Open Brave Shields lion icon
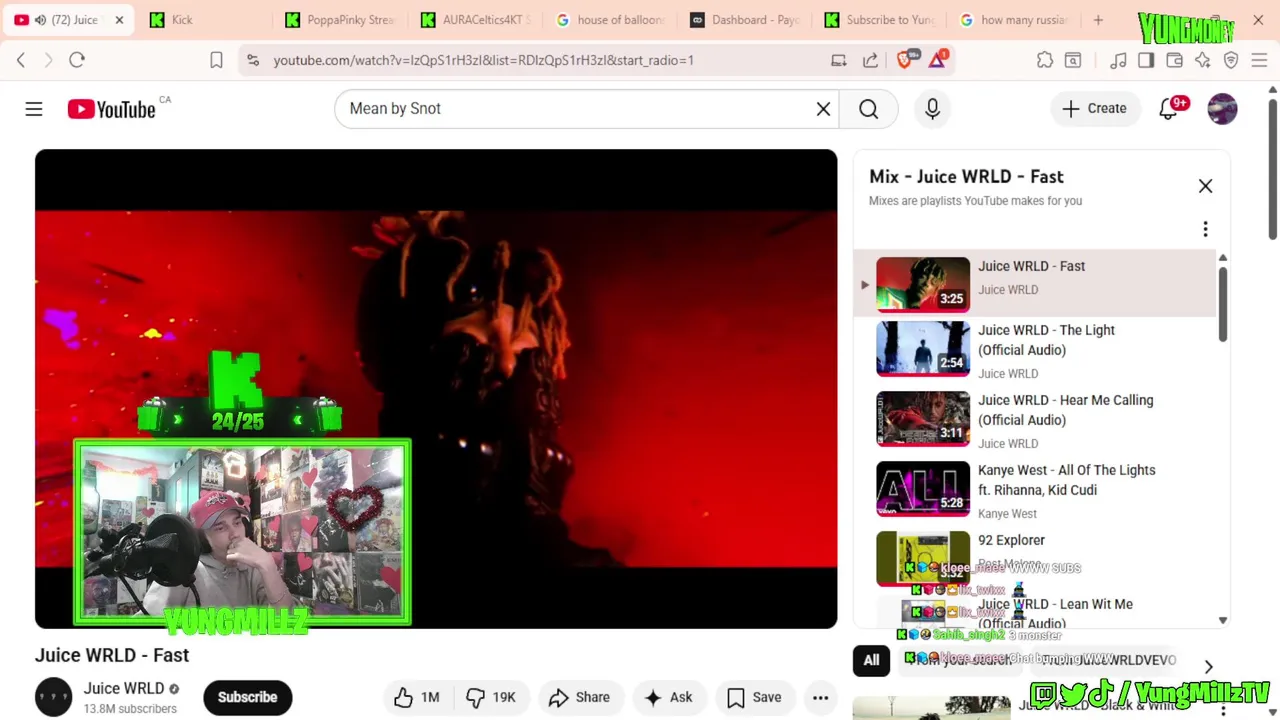 [x=907, y=60]
